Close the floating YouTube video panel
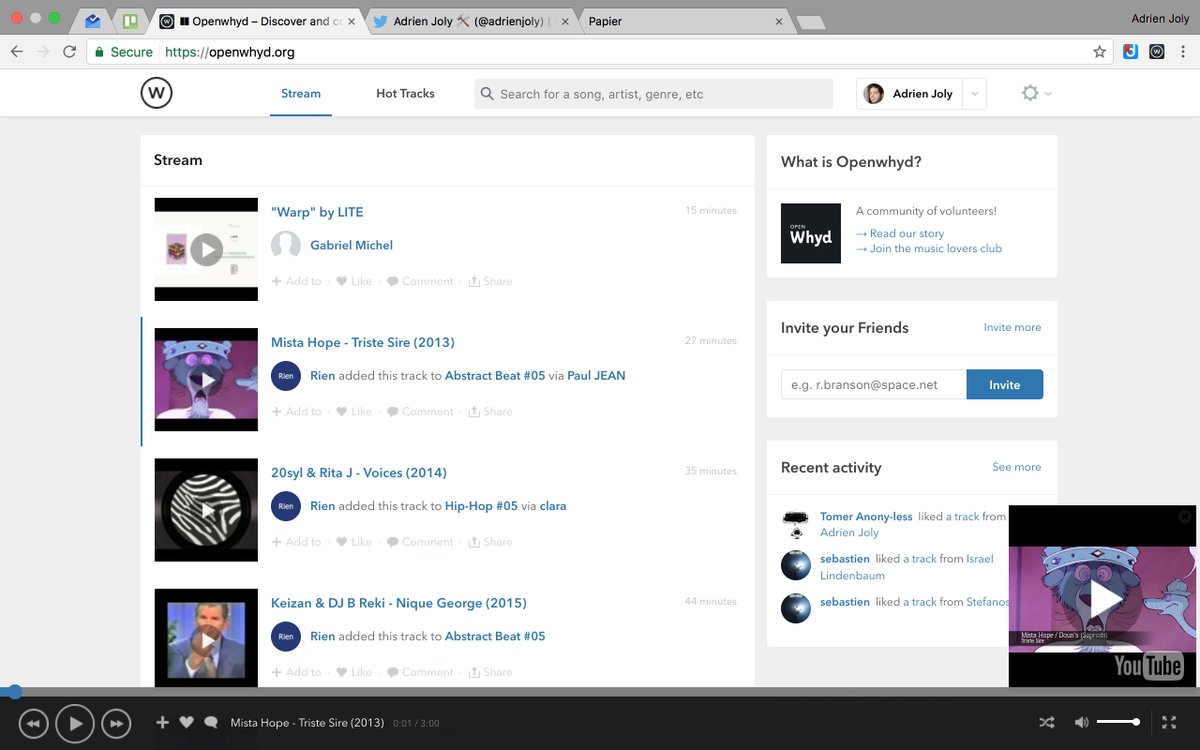Image resolution: width=1200 pixels, height=750 pixels. 1185,517
